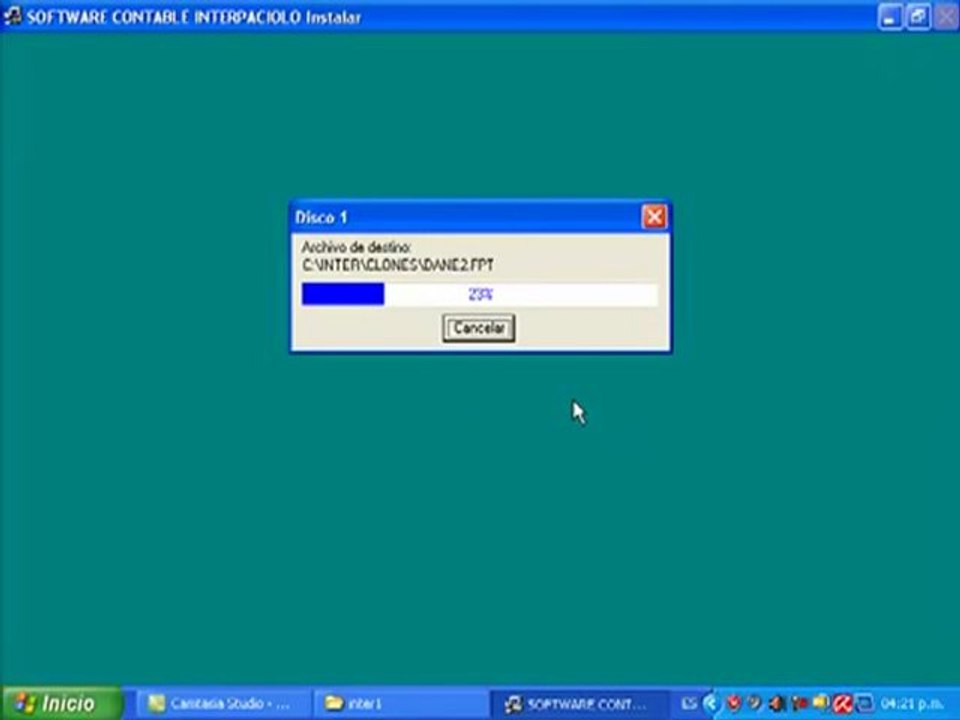Viewport: 960px width, 720px height.
Task: Click destination path C:\INTER\CLONES\DANE2.FPT
Action: click(x=398, y=265)
